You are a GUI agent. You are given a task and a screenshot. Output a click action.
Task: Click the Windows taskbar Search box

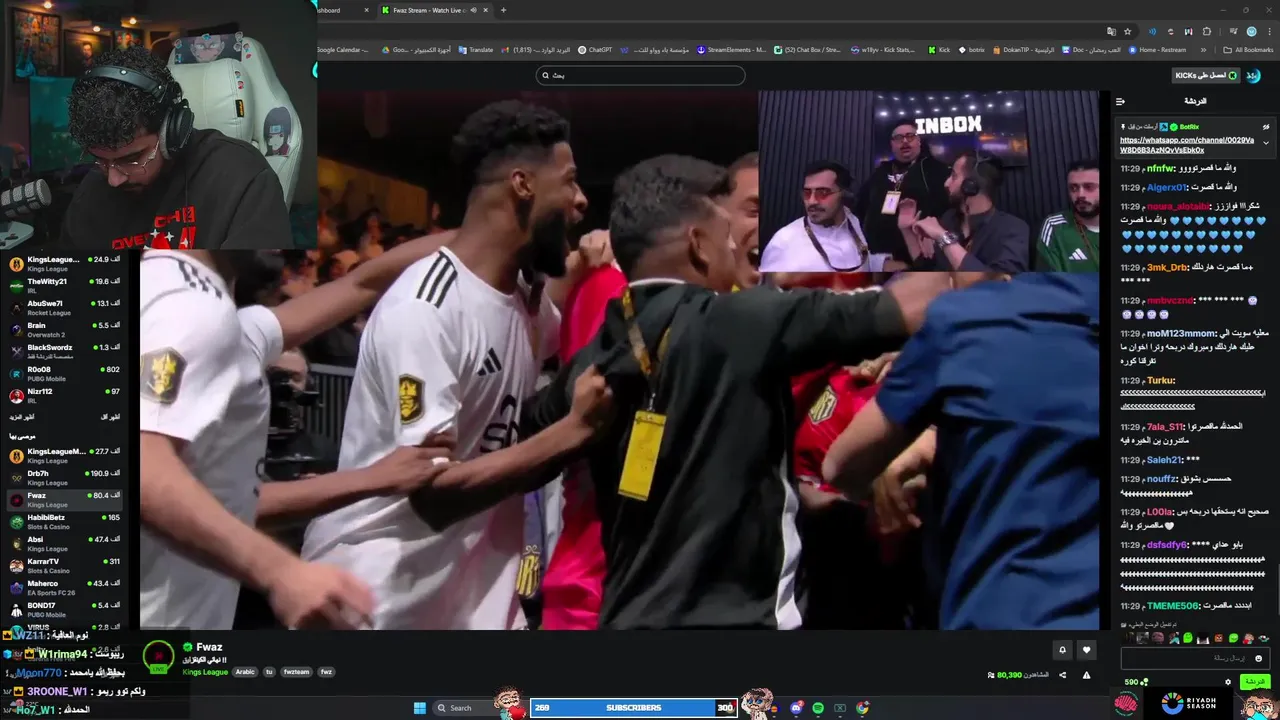[x=464, y=708]
